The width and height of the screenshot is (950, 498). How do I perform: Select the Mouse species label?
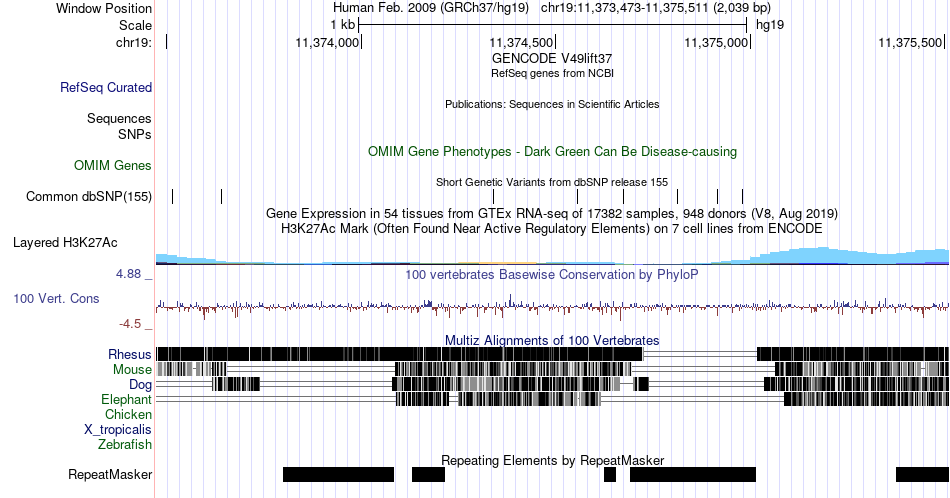click(132, 370)
